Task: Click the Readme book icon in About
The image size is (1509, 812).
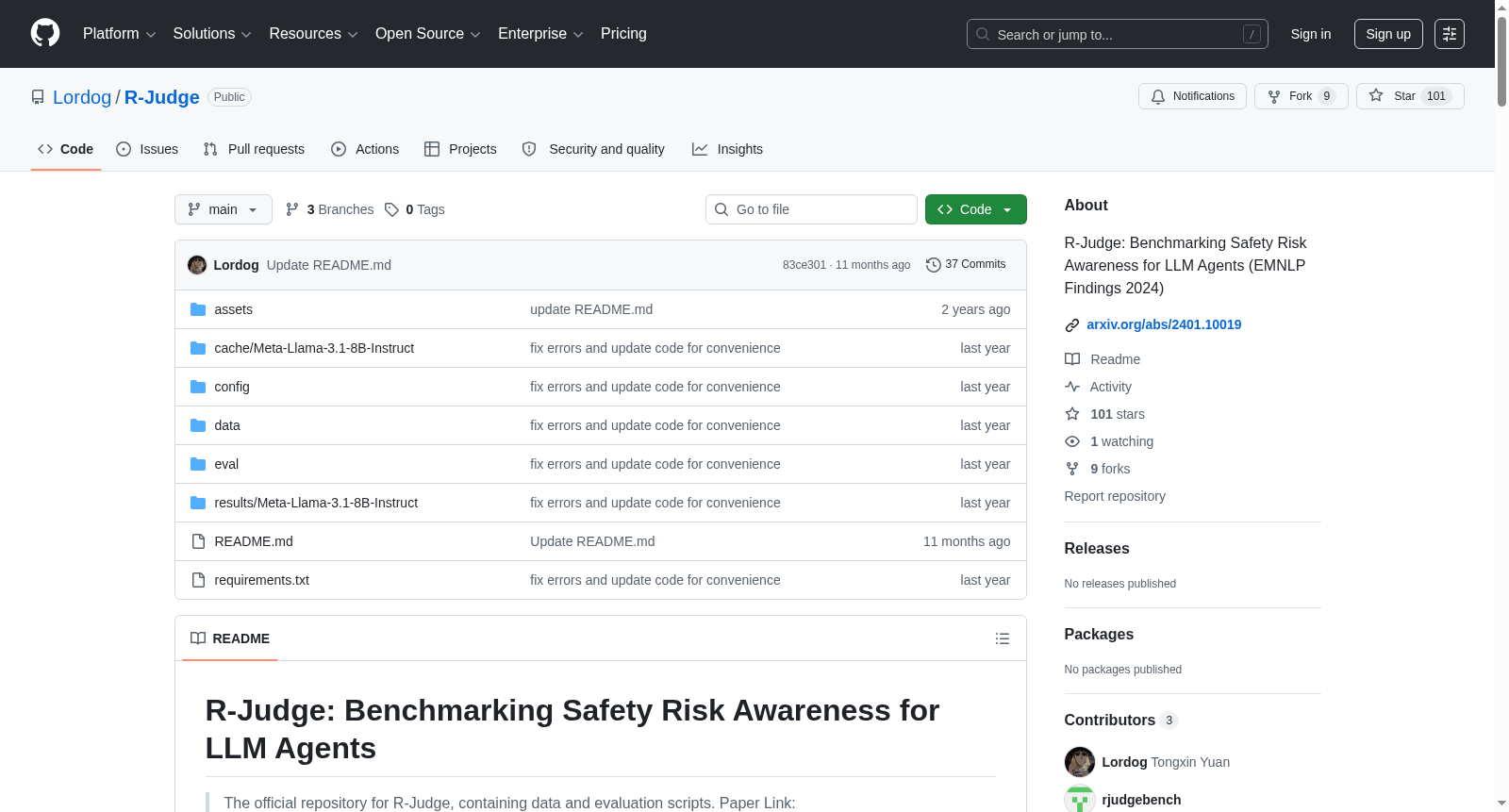Action: pyautogui.click(x=1072, y=359)
